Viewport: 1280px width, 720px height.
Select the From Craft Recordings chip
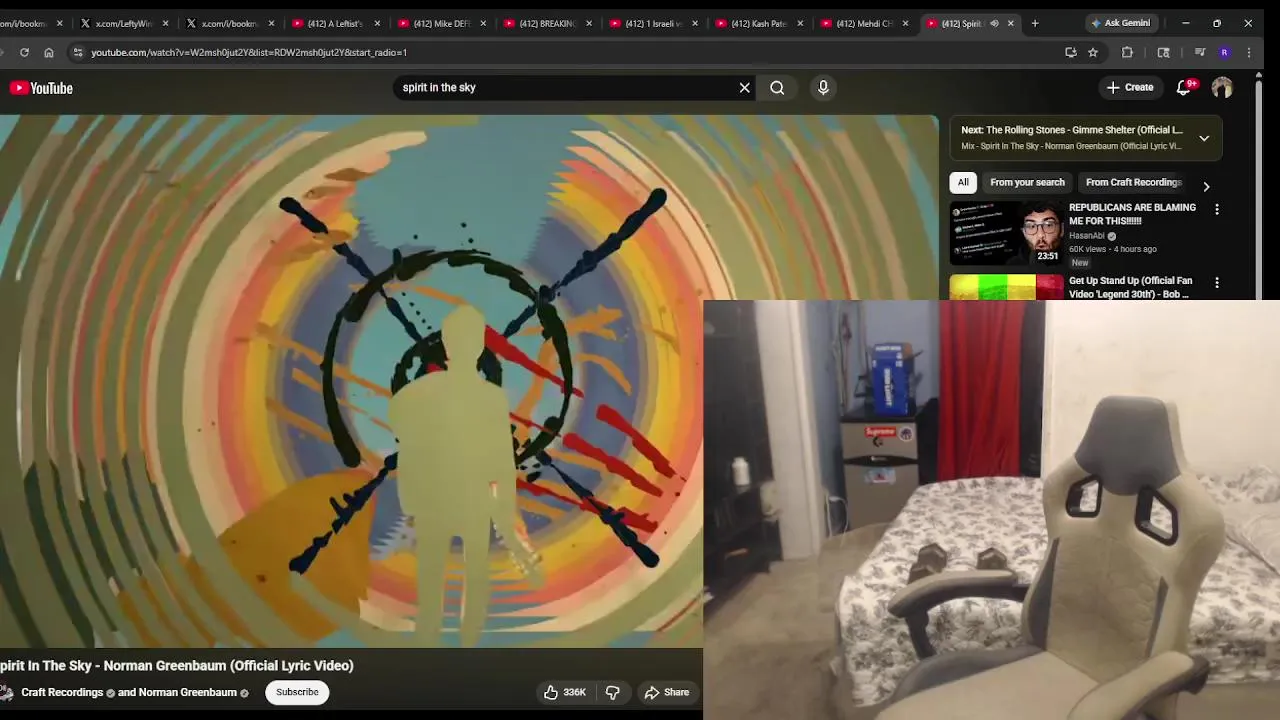coord(1134,182)
